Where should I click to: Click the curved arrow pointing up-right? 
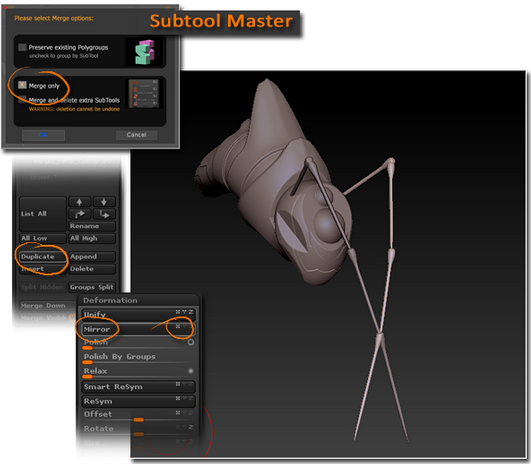[79, 214]
